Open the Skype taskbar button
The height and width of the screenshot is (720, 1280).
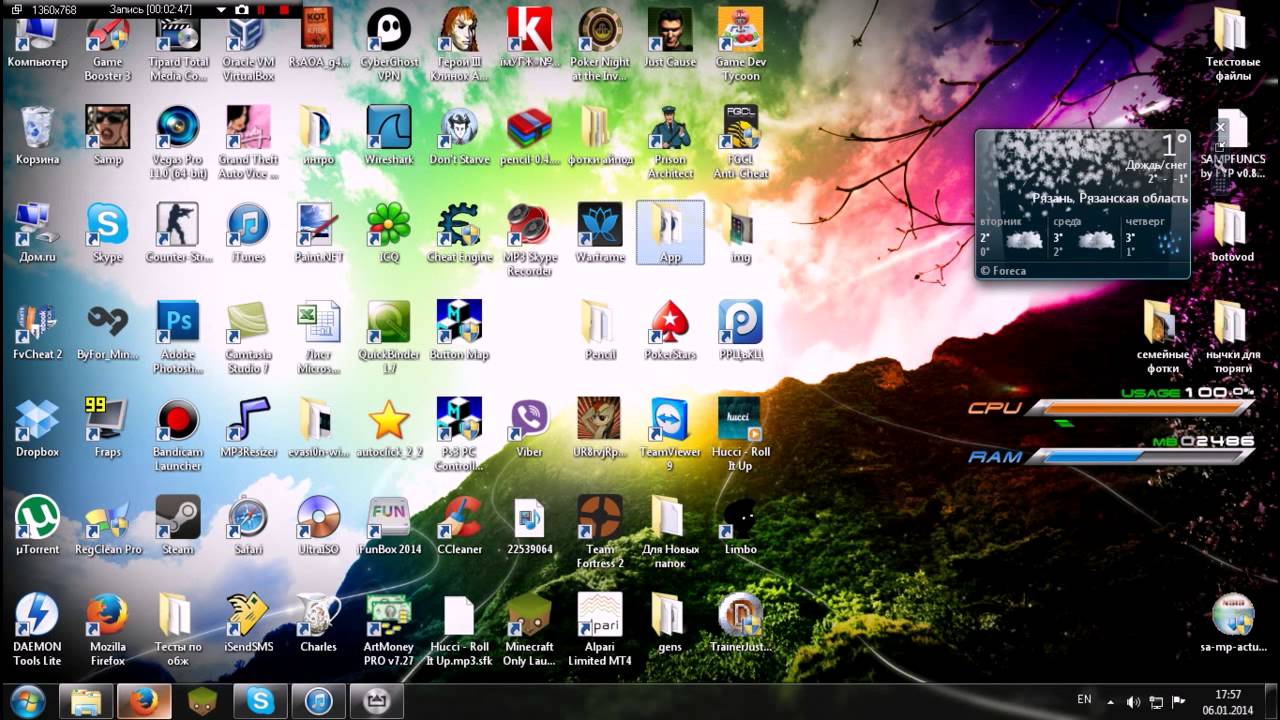pos(260,701)
